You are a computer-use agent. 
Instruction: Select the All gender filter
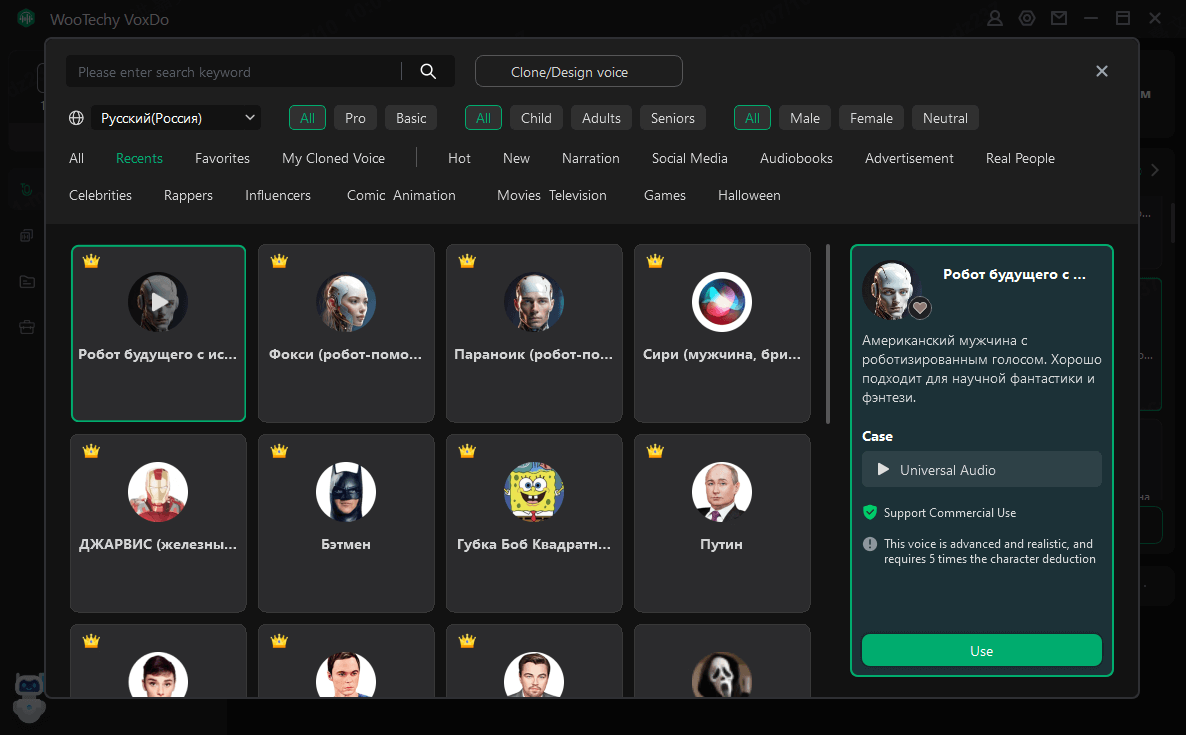coord(752,118)
